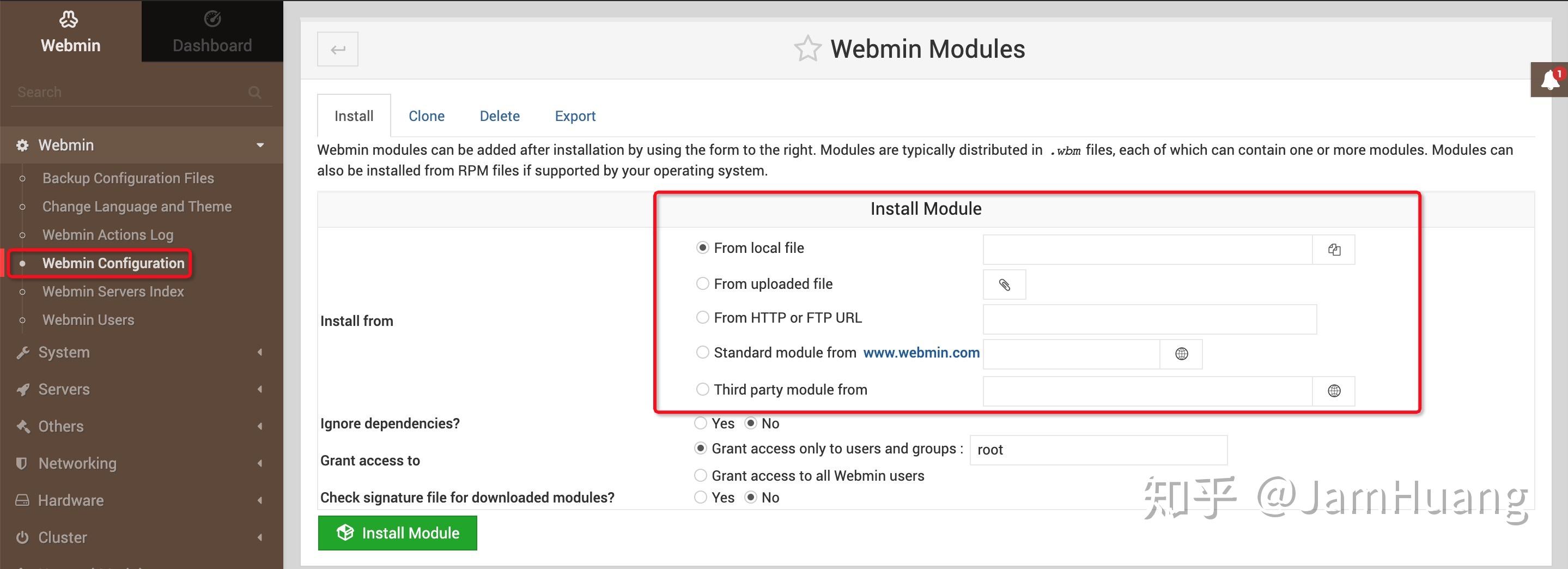1568x569 pixels.
Task: Click the paperclip icon to upload a file
Action: [1004, 284]
